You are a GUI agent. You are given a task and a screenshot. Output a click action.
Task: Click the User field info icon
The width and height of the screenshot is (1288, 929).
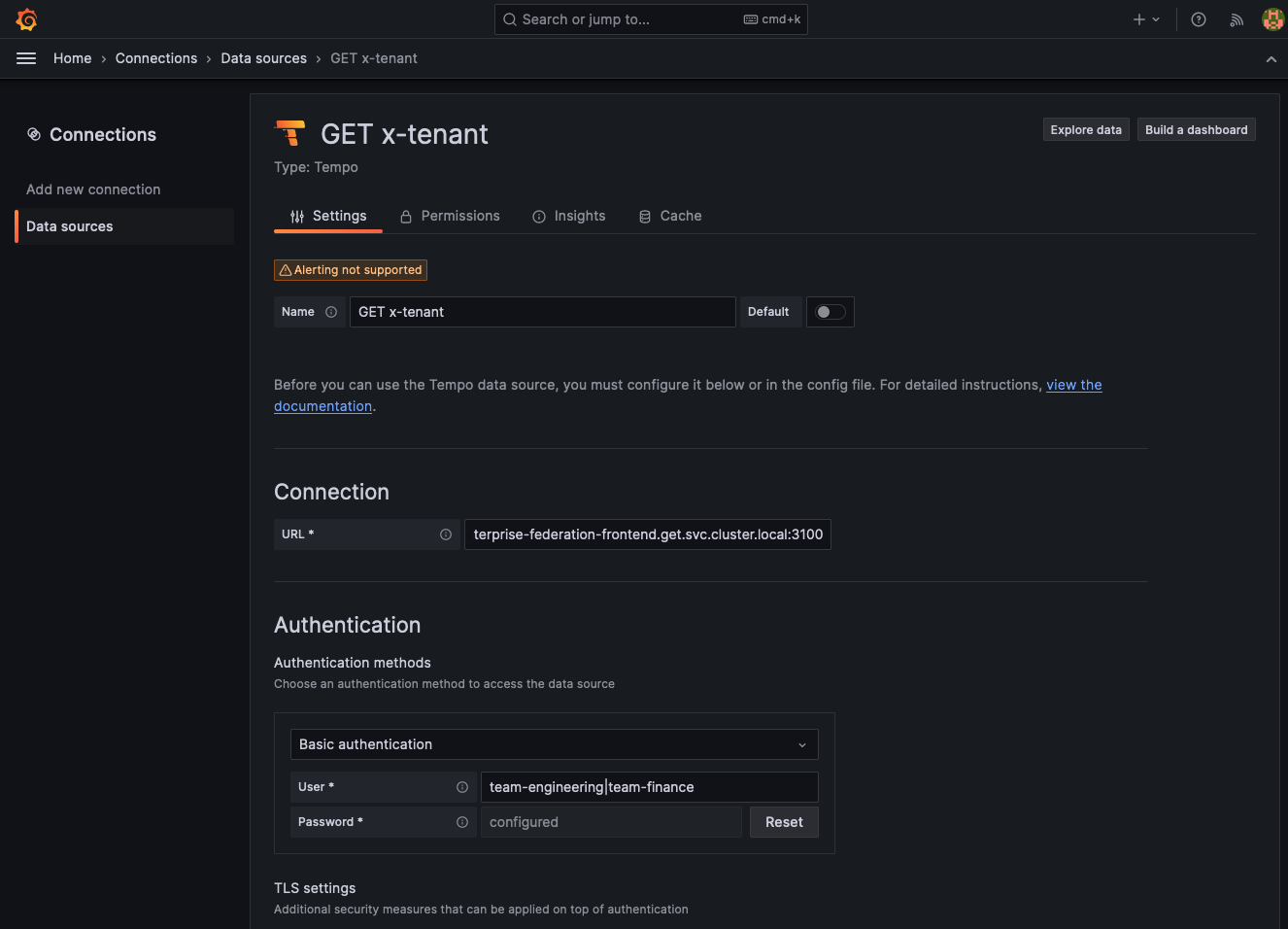(x=462, y=787)
